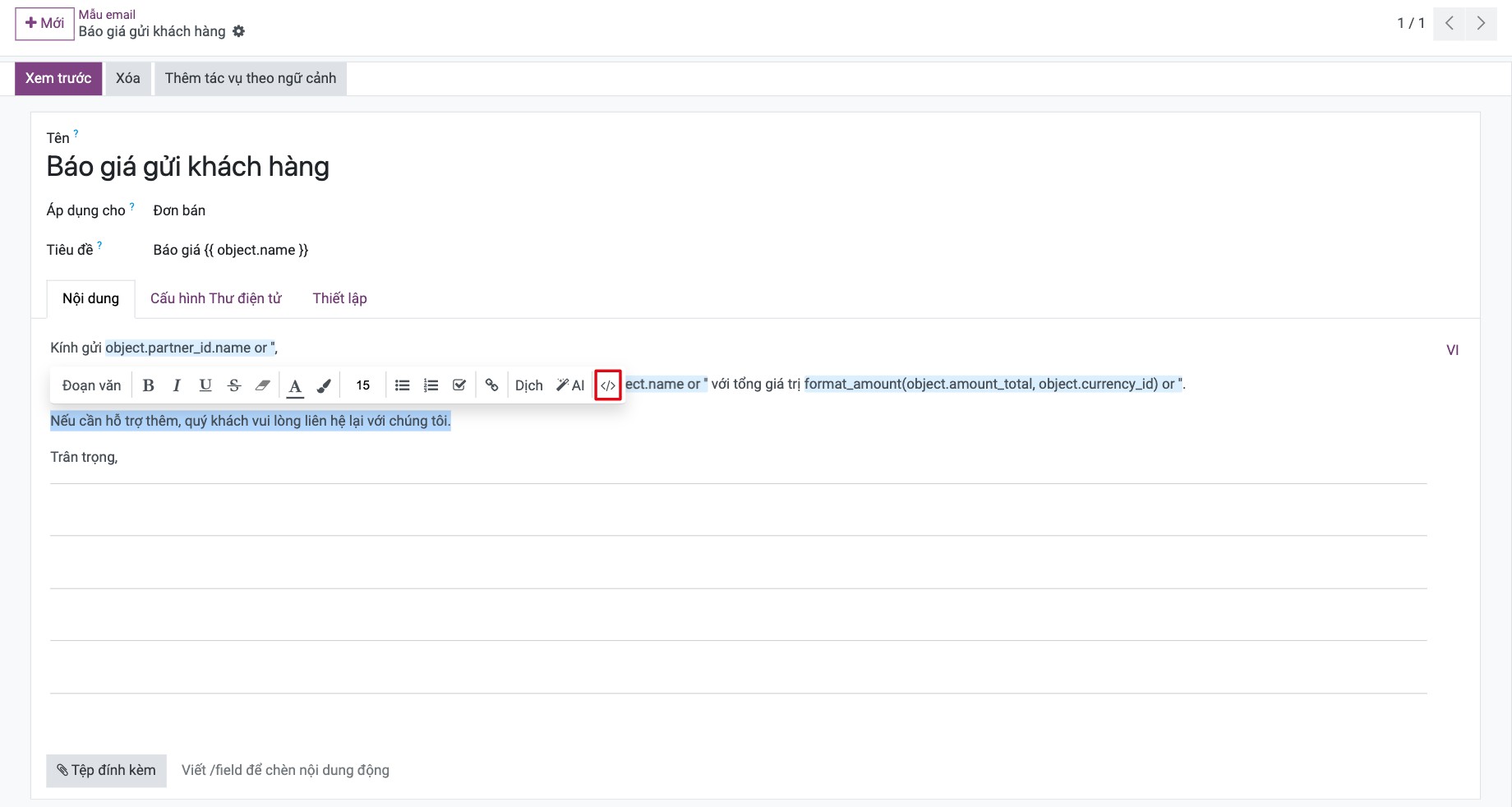Open font size 15 selector
Image resolution: width=1512 pixels, height=807 pixels.
click(x=363, y=385)
